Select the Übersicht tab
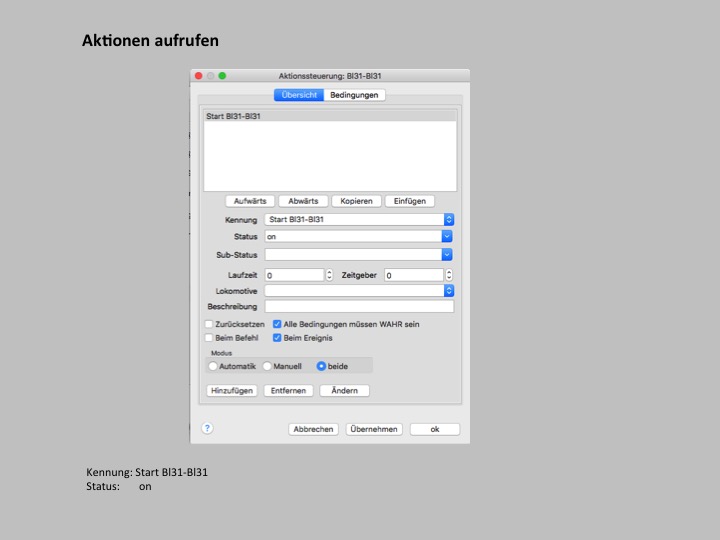The height and width of the screenshot is (540, 720). (x=299, y=95)
